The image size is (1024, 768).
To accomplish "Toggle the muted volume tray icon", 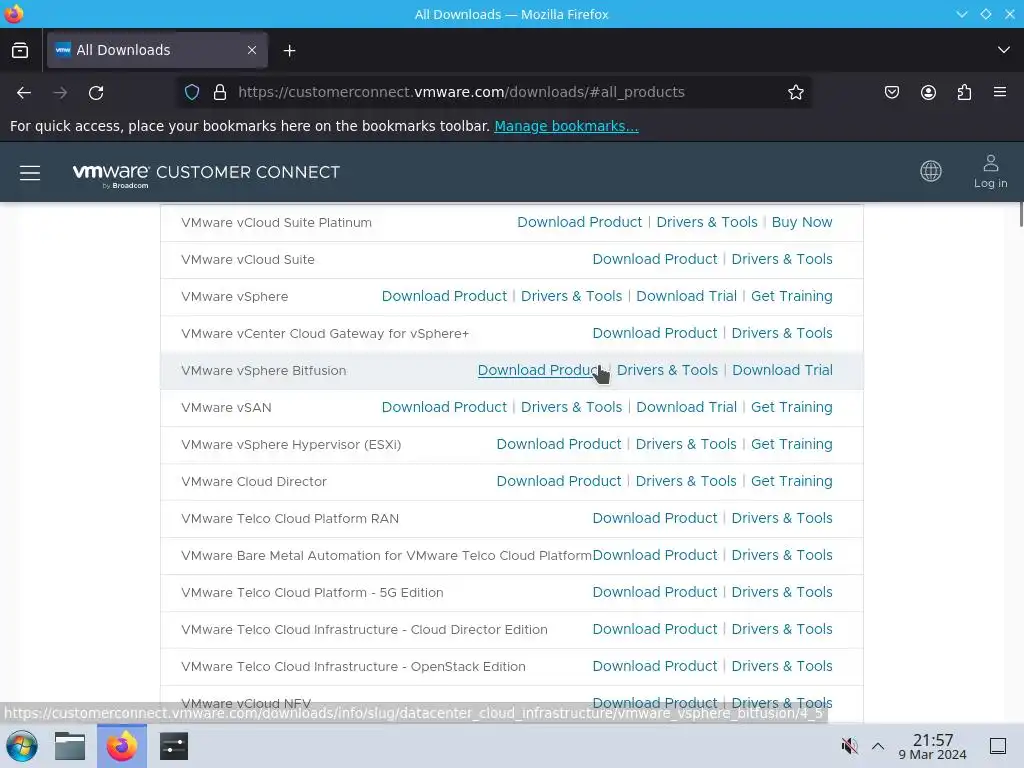I will pyautogui.click(x=850, y=746).
